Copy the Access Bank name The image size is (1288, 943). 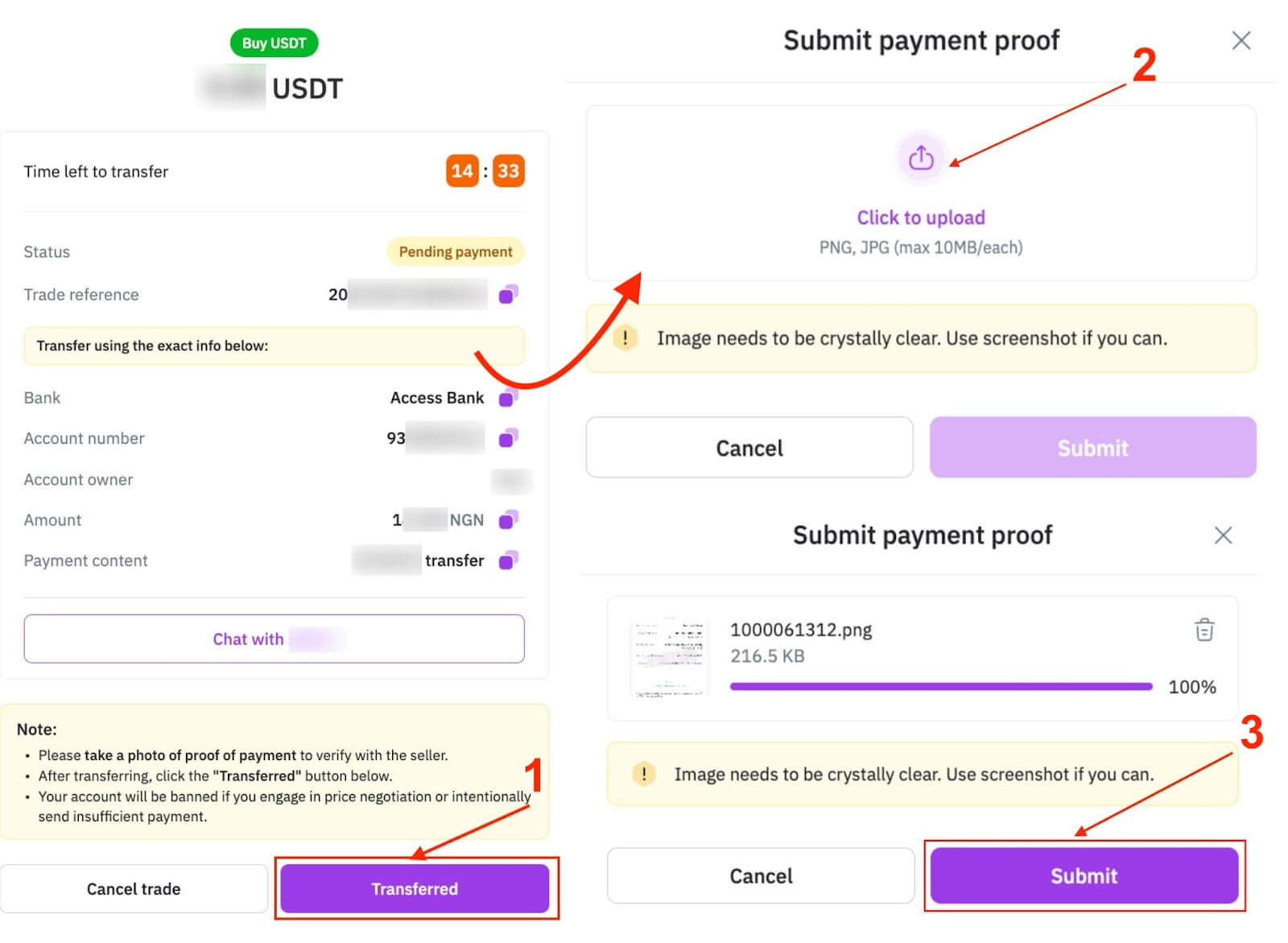(x=508, y=397)
